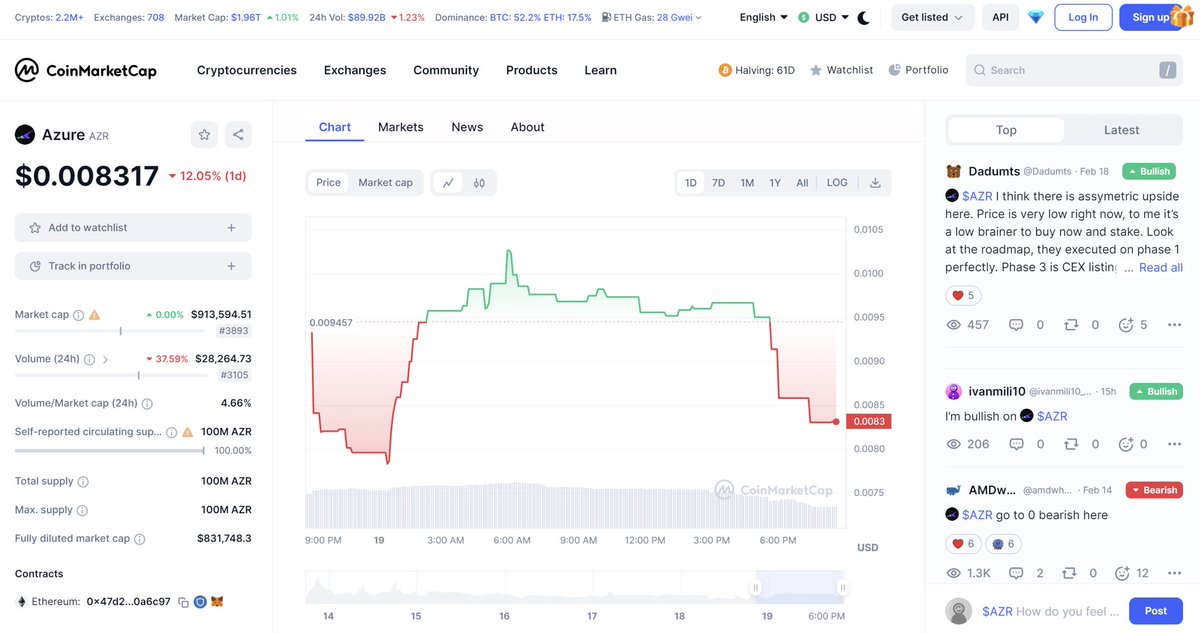The width and height of the screenshot is (1200, 633).
Task: Click Total supply info icon
Action: (x=82, y=482)
